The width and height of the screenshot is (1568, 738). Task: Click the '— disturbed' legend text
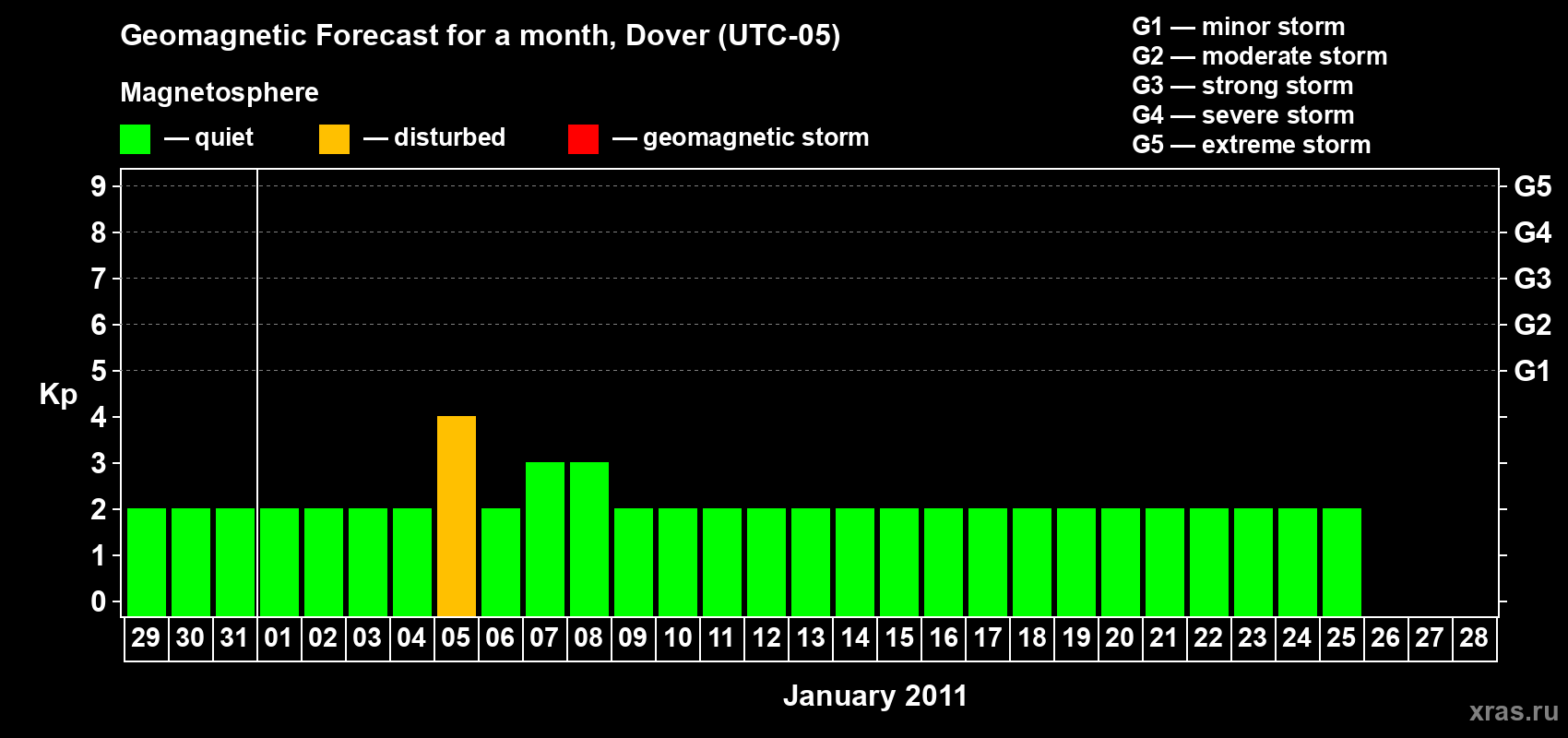(434, 137)
